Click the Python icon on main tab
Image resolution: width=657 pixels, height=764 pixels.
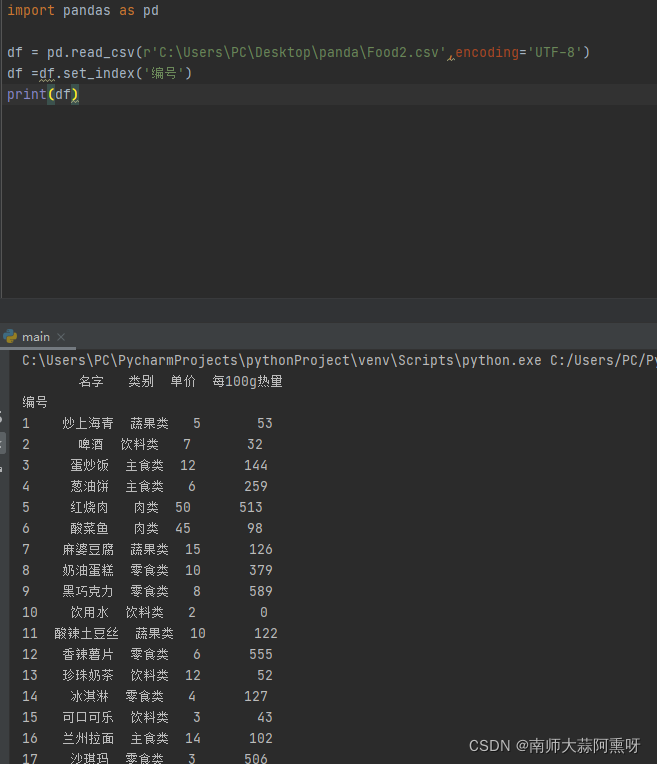[10, 336]
